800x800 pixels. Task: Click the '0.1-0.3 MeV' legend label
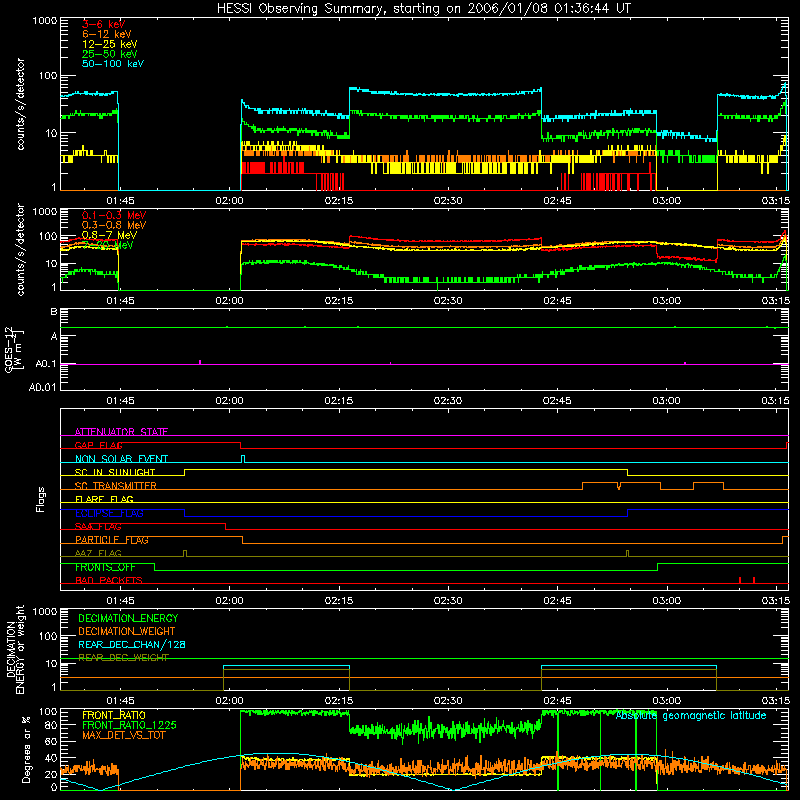tap(114, 215)
